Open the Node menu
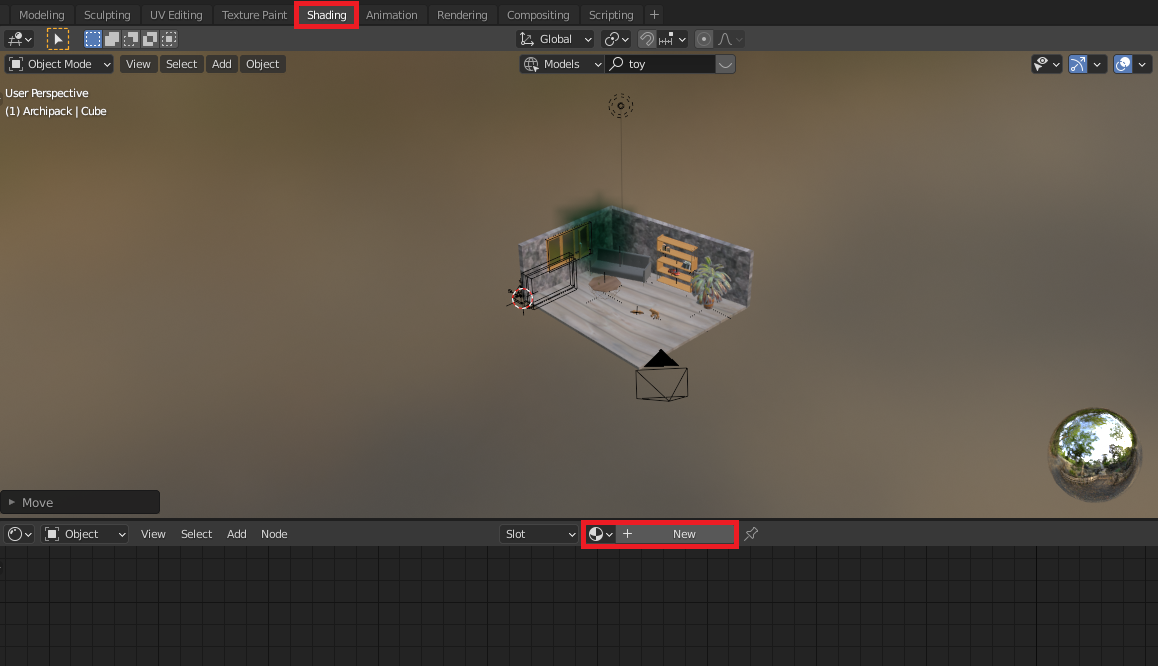1158x666 pixels. coord(274,534)
